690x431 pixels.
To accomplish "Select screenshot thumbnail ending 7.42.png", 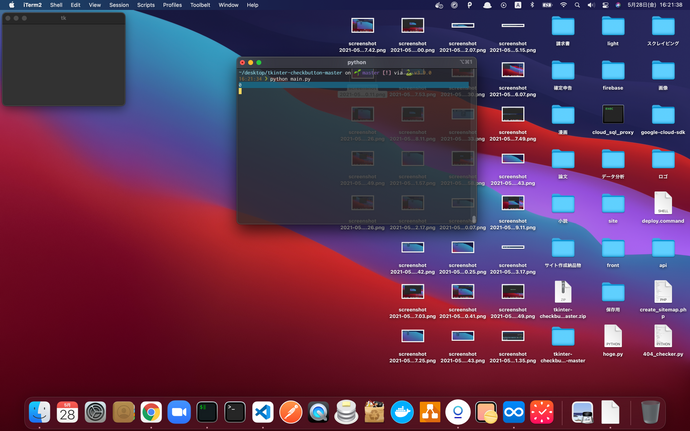I will (362, 26).
